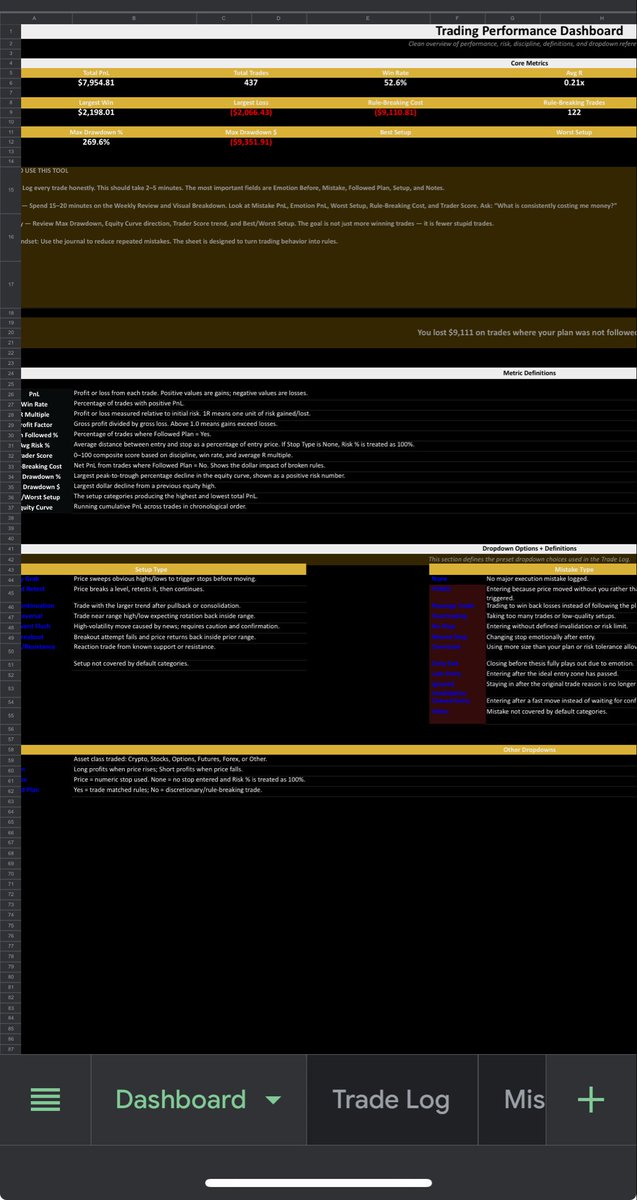Switch to the Trade Log sheet tab
This screenshot has width=637, height=1200.
click(x=390, y=1100)
